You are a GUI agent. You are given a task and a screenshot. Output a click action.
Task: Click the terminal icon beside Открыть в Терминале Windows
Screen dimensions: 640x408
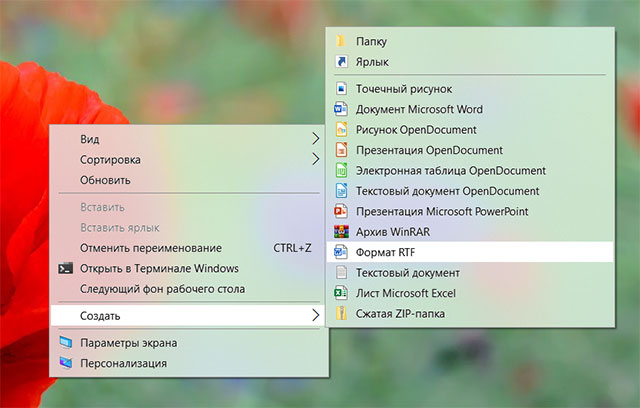click(x=65, y=268)
